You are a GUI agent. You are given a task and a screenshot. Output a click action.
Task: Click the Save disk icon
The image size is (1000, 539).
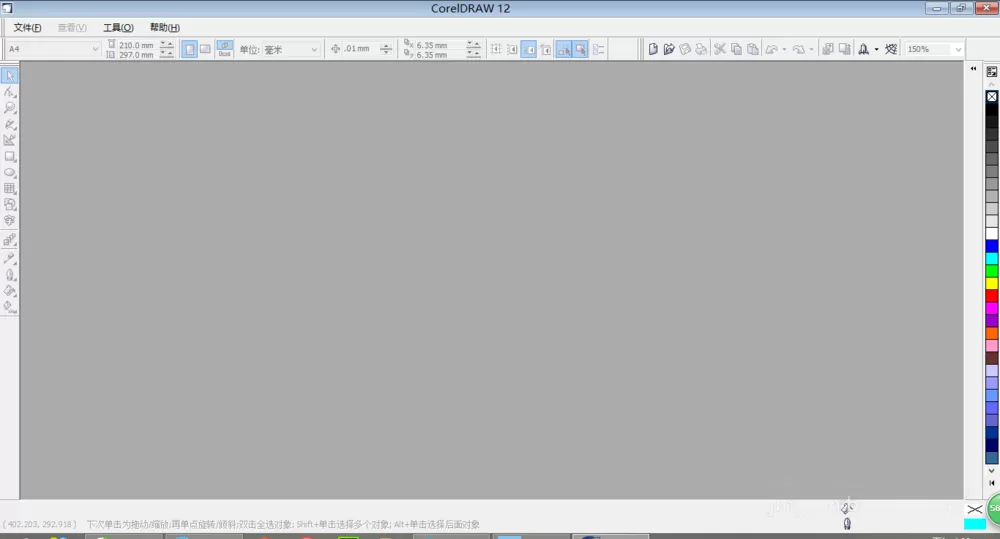pos(685,49)
